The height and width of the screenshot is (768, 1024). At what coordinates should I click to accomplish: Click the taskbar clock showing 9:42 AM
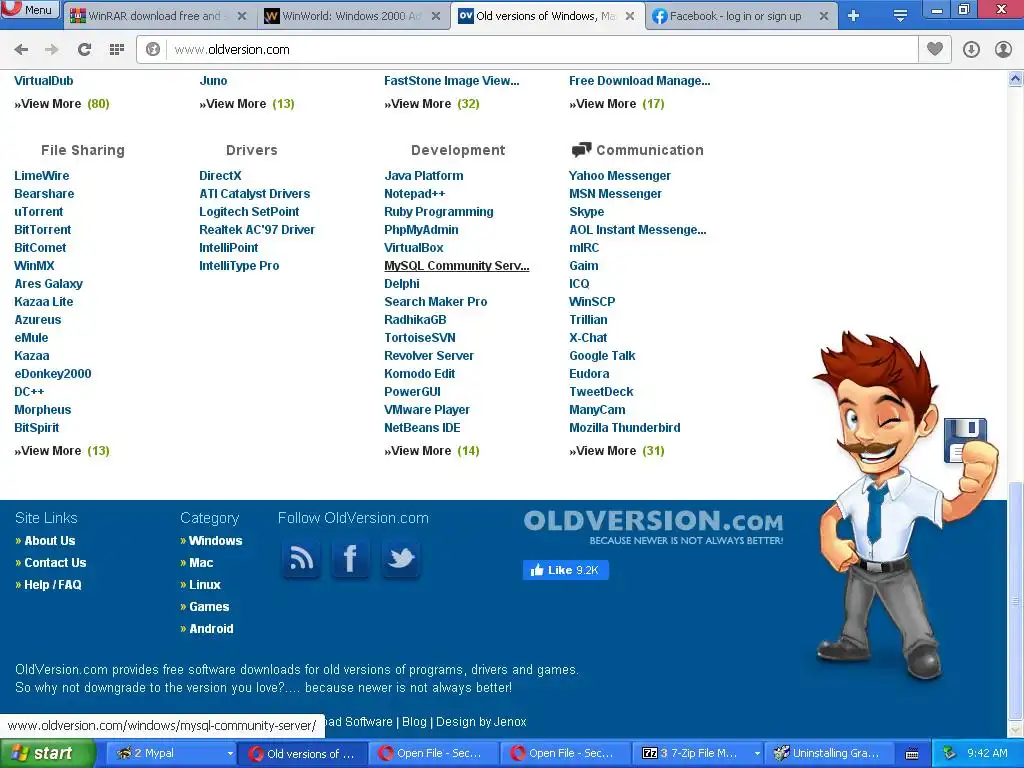point(987,754)
